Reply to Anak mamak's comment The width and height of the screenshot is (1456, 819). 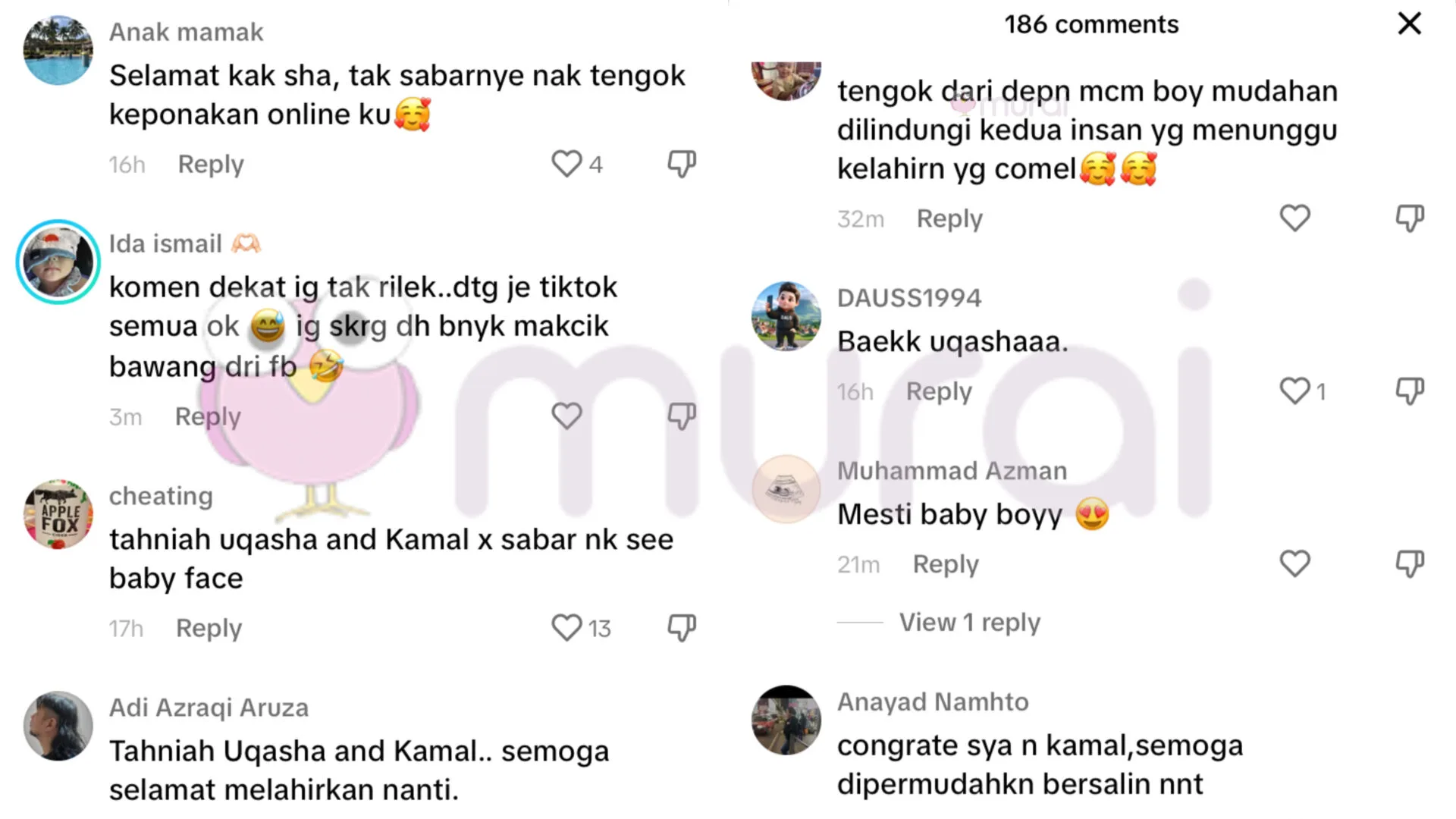(211, 165)
